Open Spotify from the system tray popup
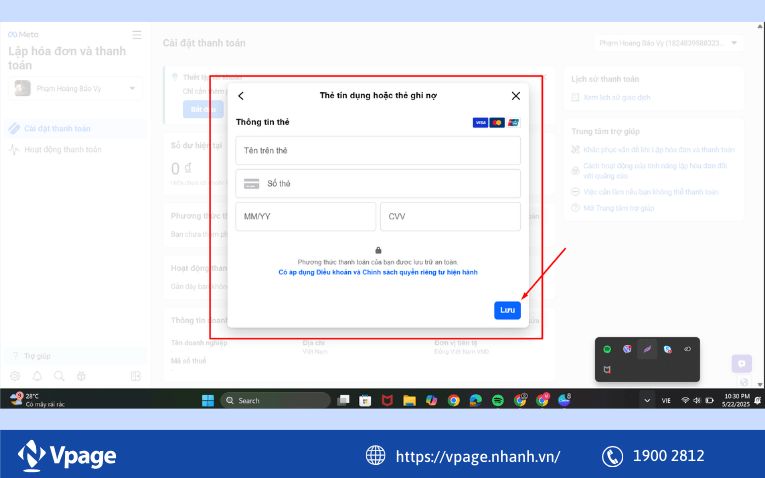This screenshot has height=478, width=765. click(607, 349)
